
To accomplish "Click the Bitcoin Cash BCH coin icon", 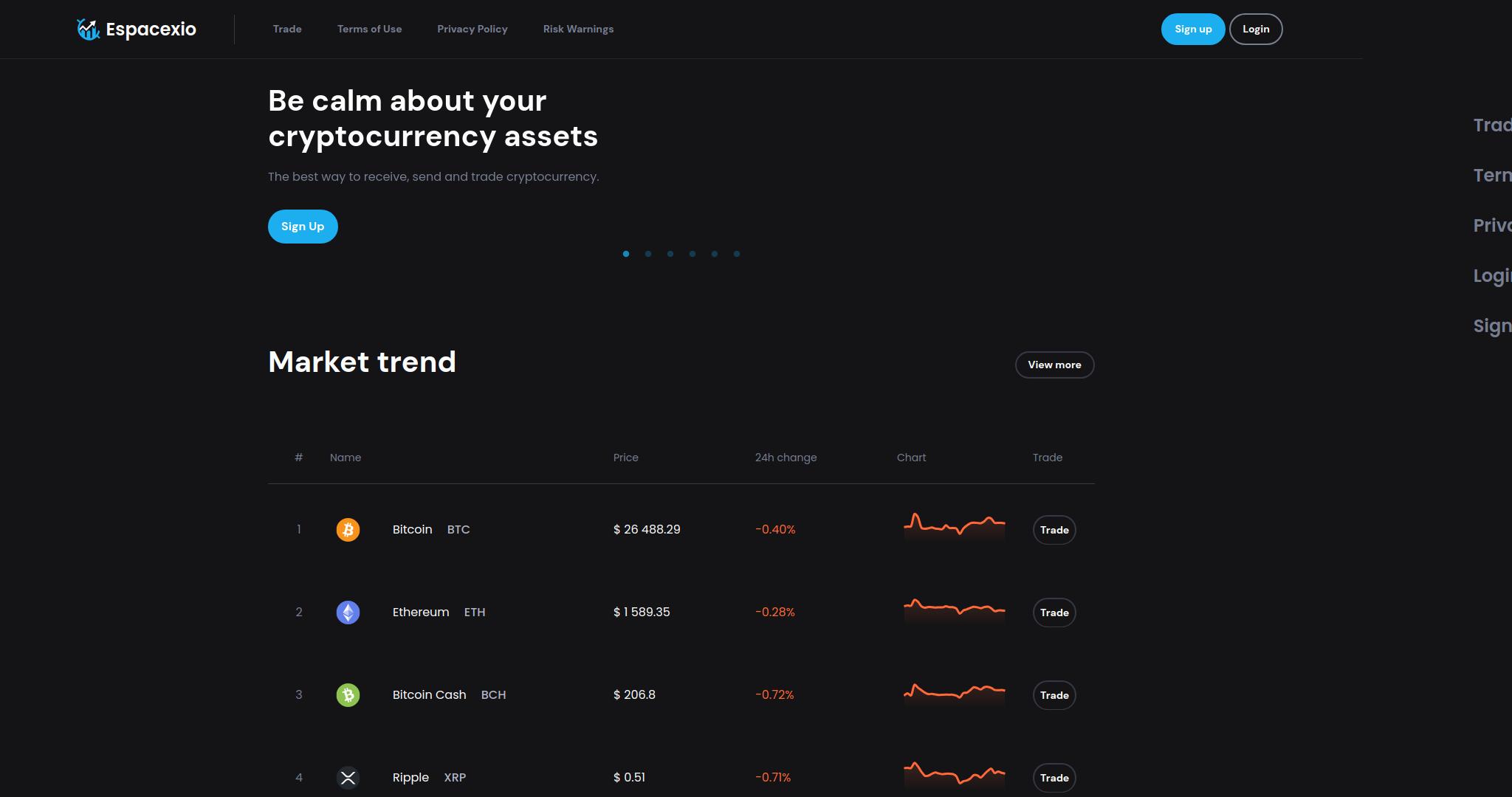I will [347, 695].
